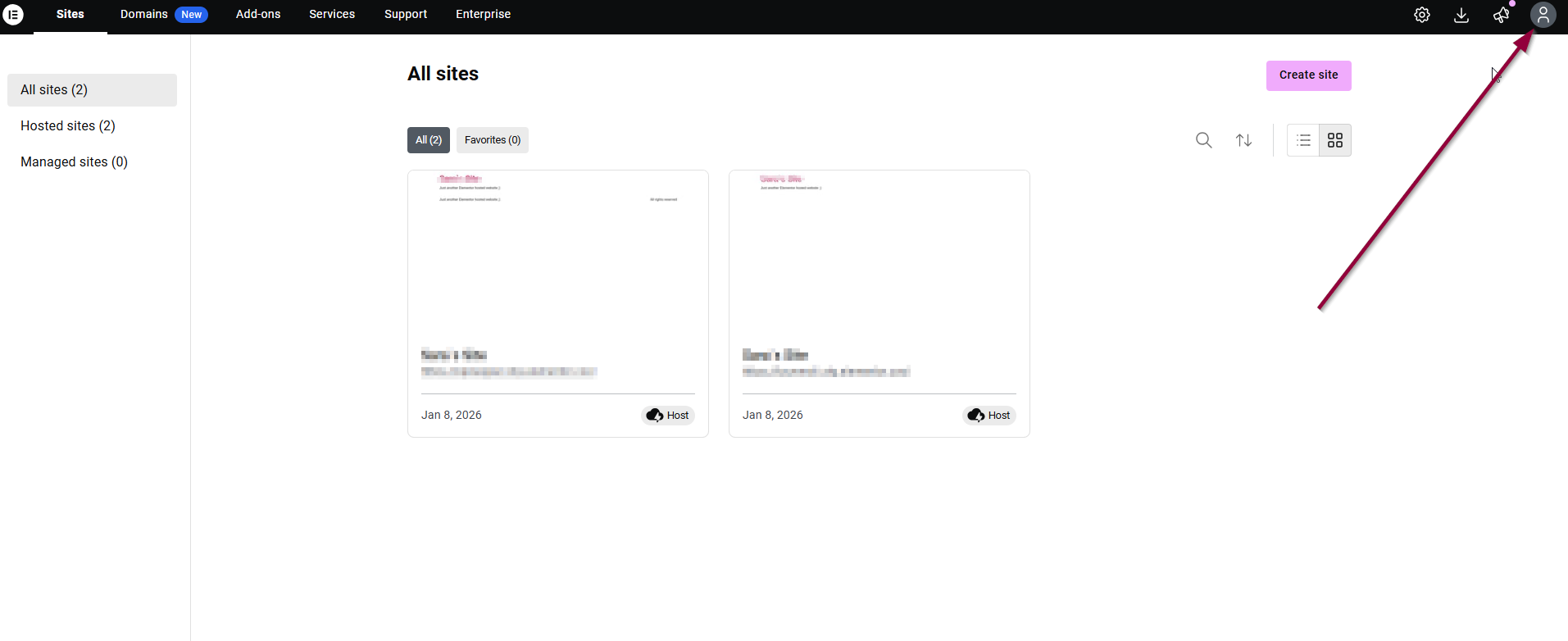Show the Favorites (0) filter
This screenshot has width=1568, height=641.
492,140
